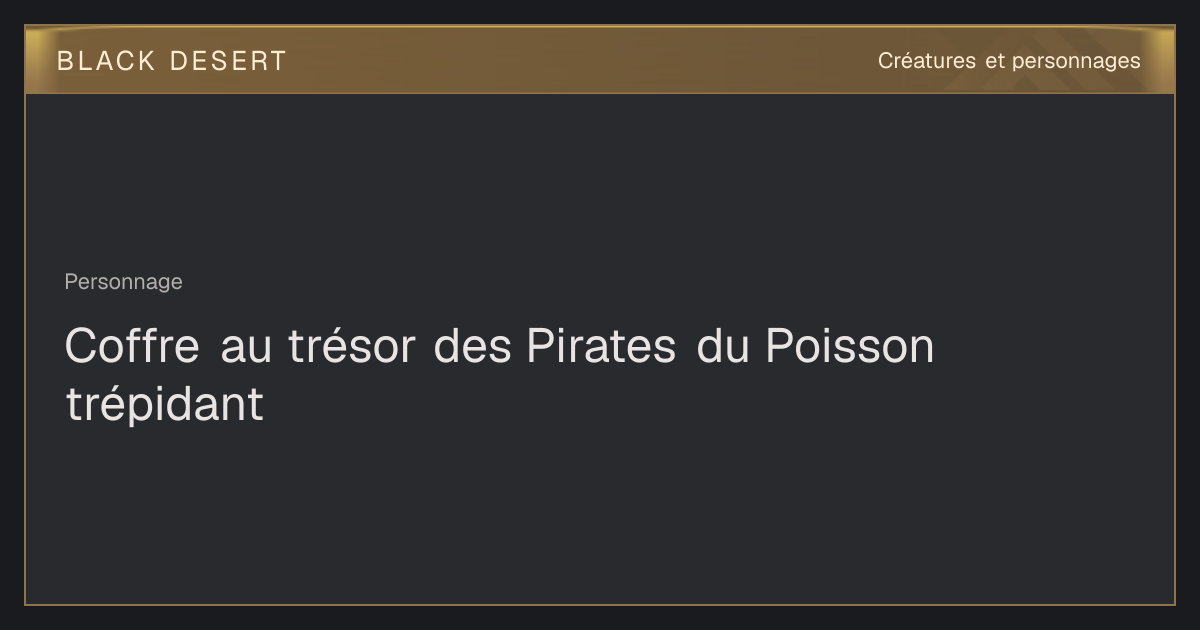1200x630 pixels.
Task: Click the word trésor in the title
Action: click(x=351, y=346)
